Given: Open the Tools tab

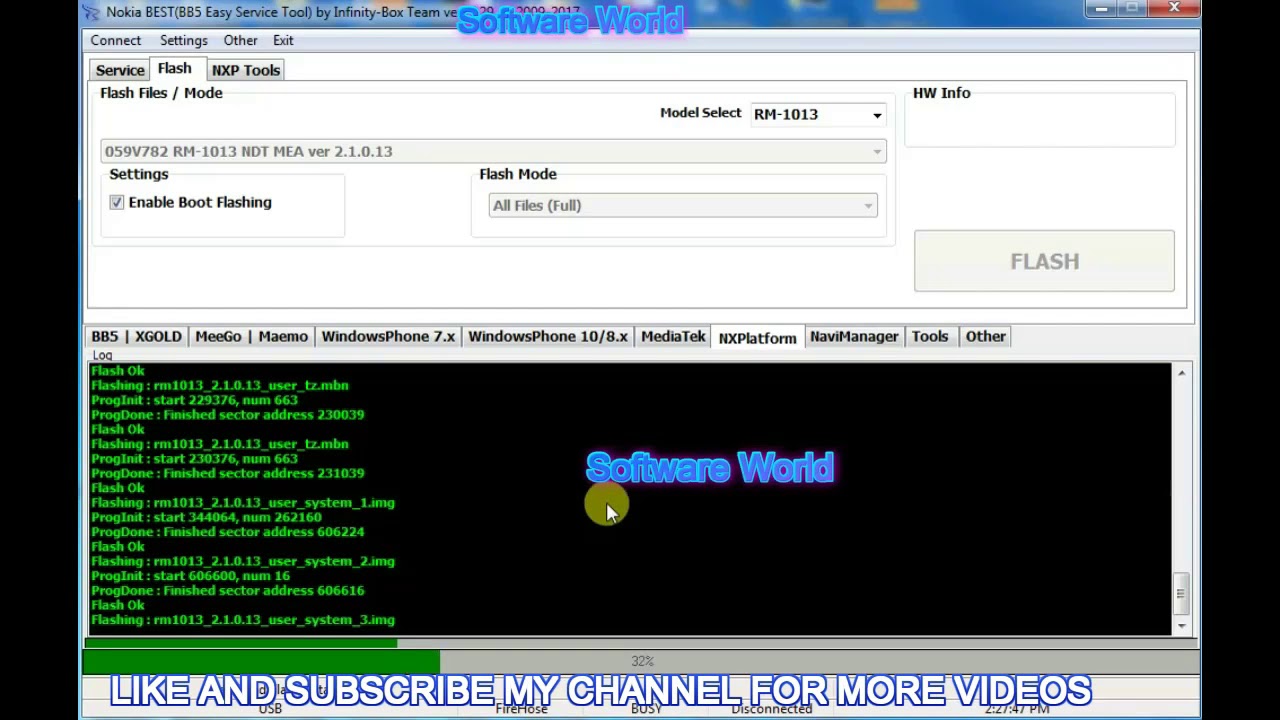Looking at the screenshot, I should [x=930, y=337].
